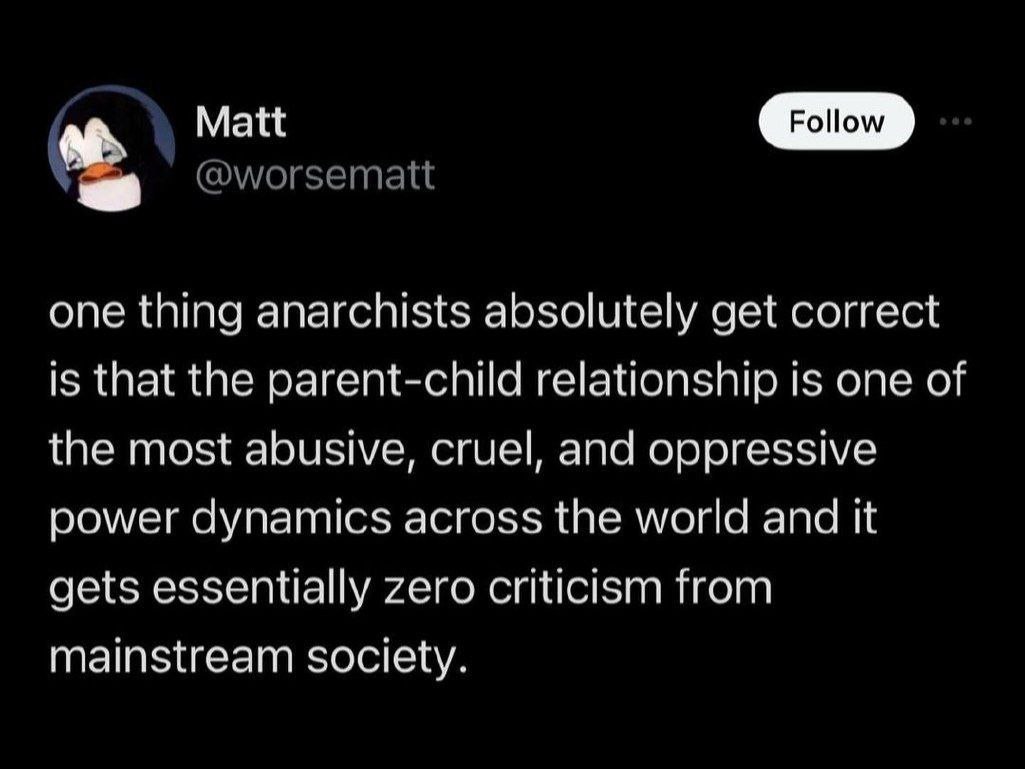Image resolution: width=1025 pixels, height=769 pixels.
Task: Open the three-dot more options menu
Action: pos(957,121)
